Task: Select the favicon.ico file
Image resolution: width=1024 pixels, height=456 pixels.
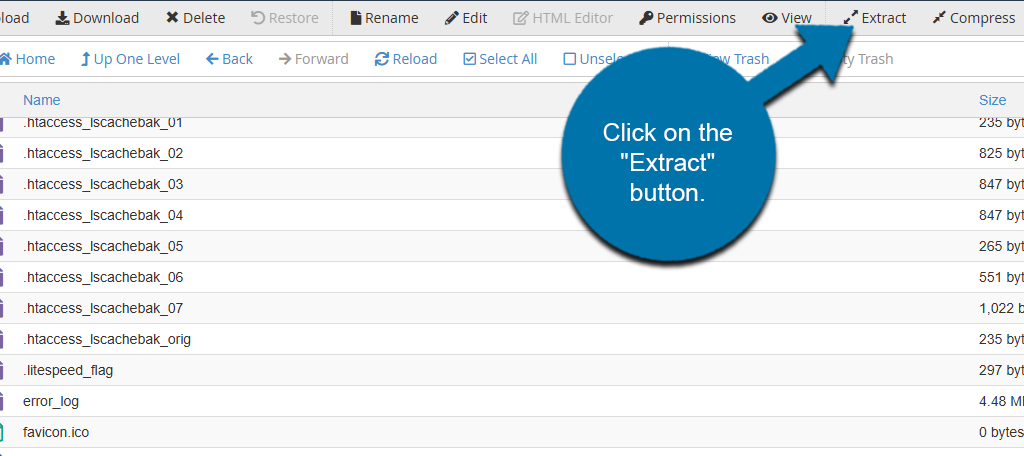Action: 56,432
